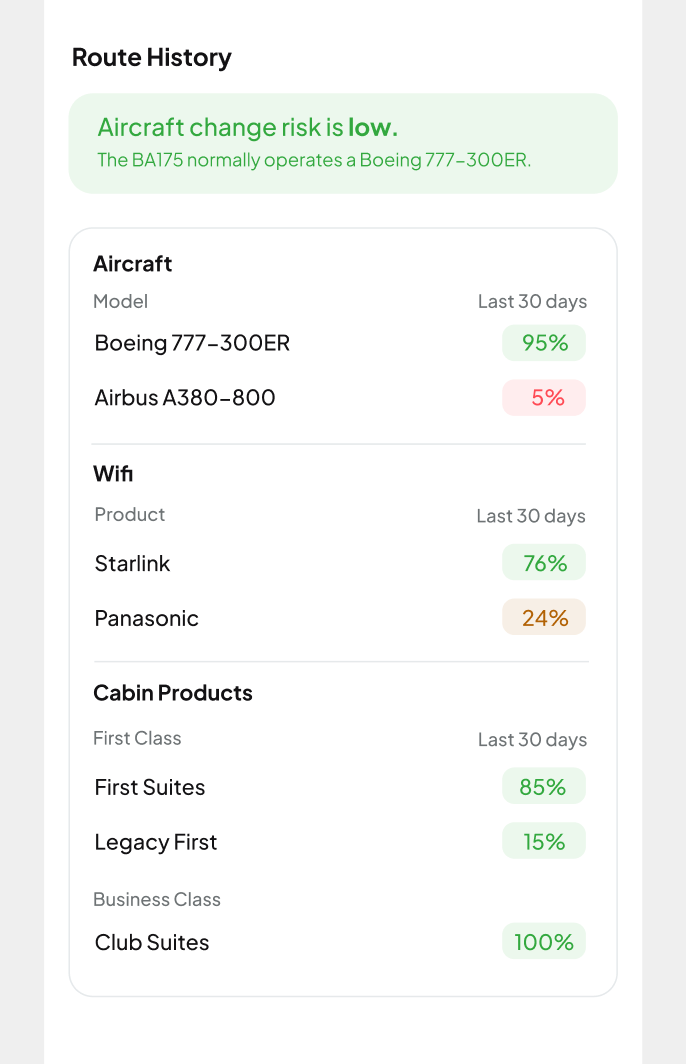Click the 95% badge for Boeing 777-300ER
The image size is (686, 1064).
(544, 343)
